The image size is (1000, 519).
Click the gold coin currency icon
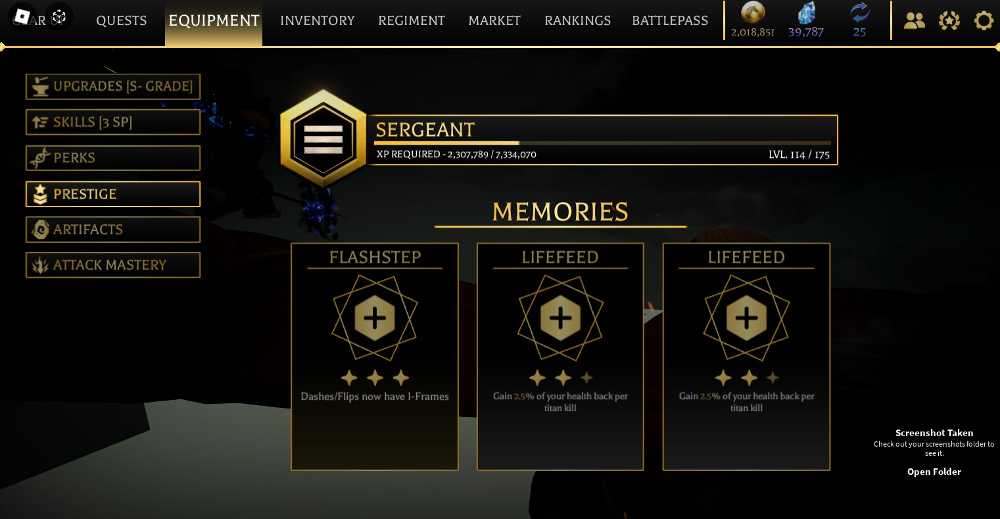753,12
